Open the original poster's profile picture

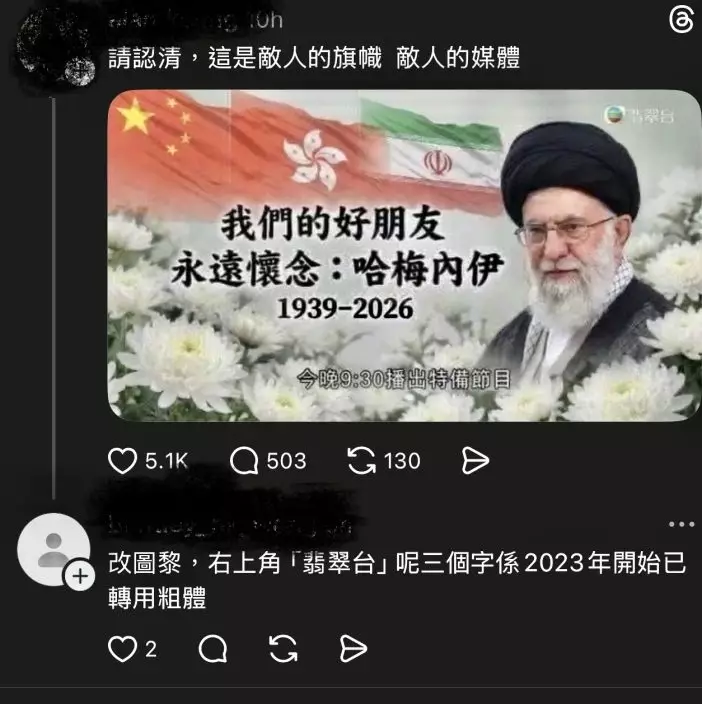pos(54,47)
